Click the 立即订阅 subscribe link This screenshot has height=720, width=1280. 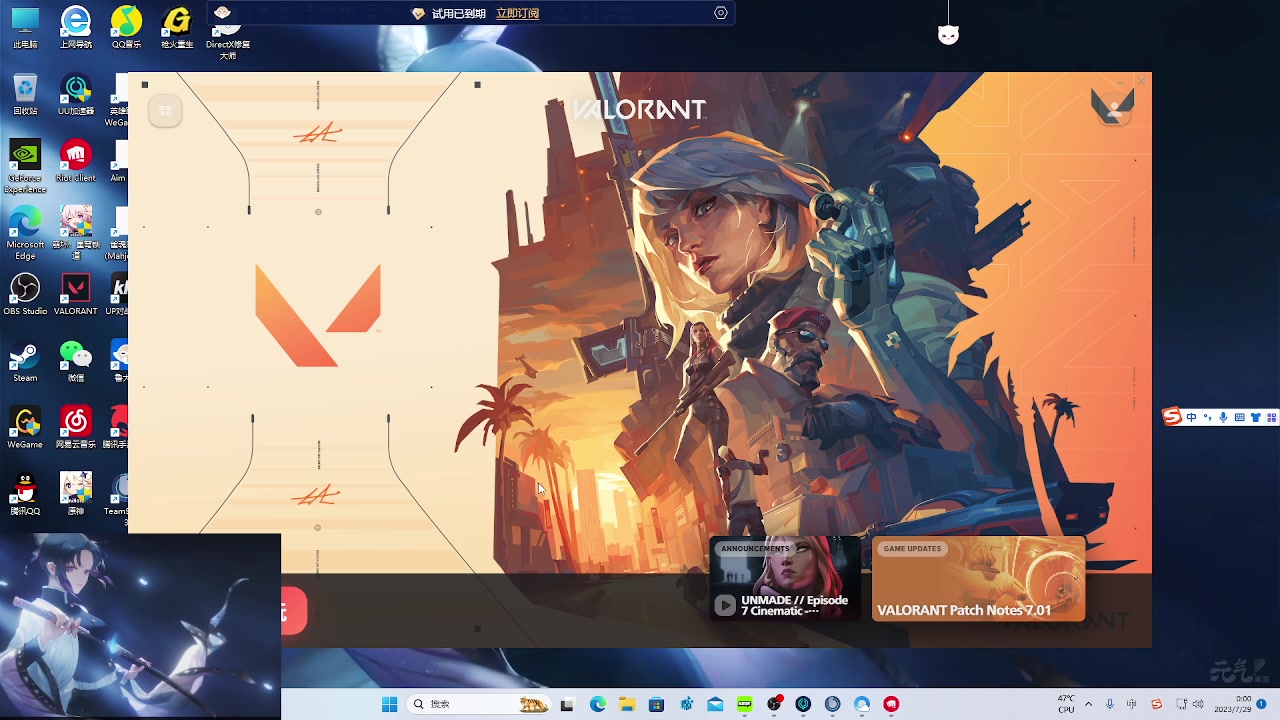point(517,13)
